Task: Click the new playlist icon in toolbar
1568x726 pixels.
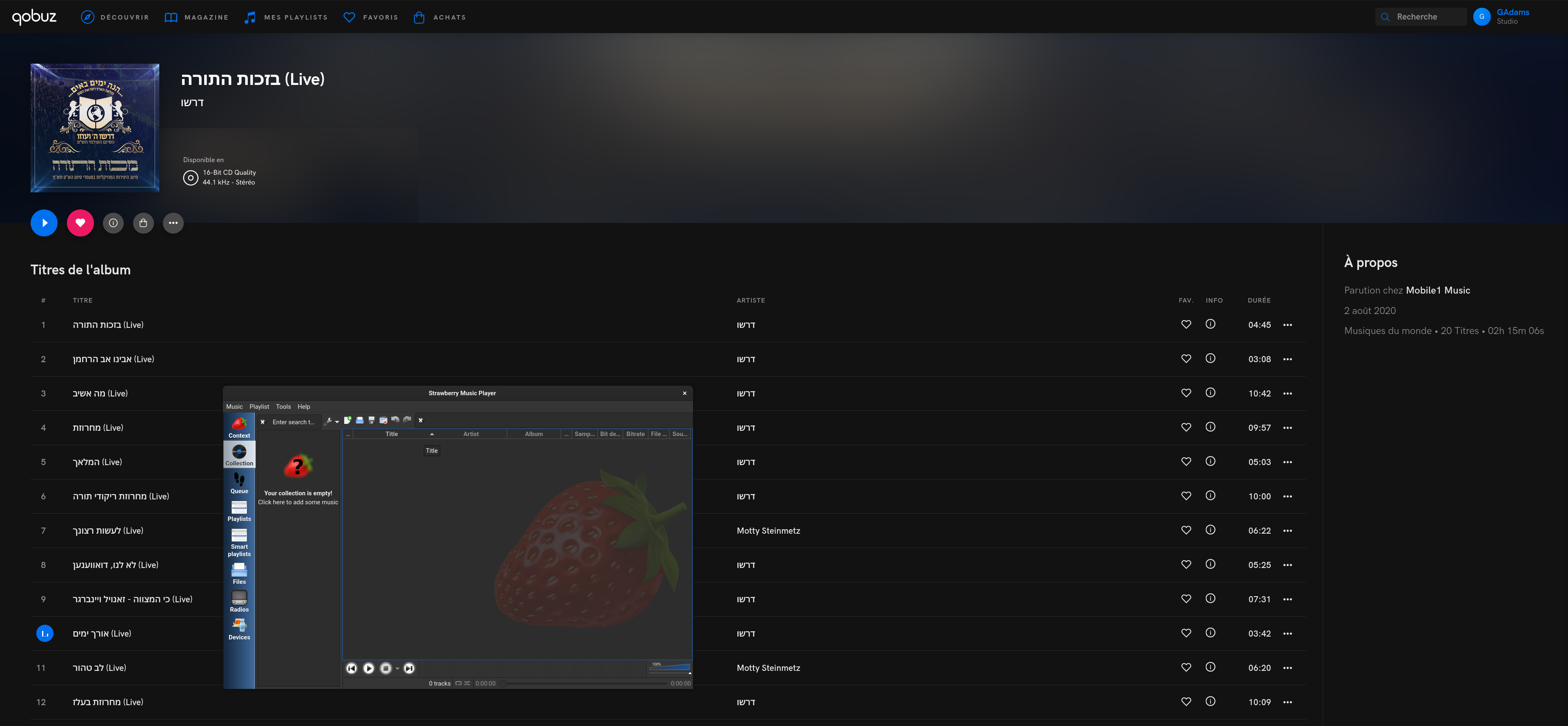Action: (x=347, y=420)
